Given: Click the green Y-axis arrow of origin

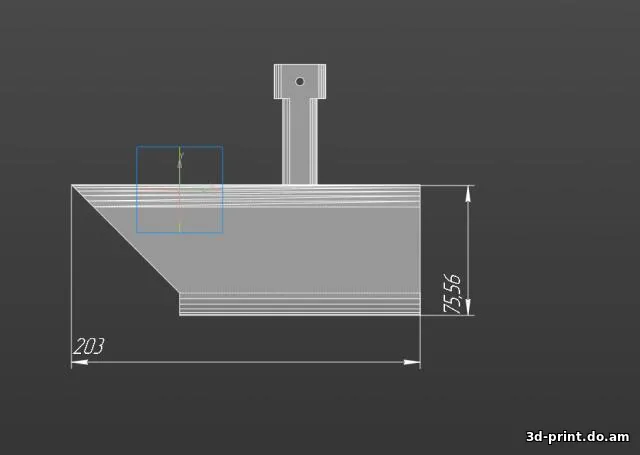Looking at the screenshot, I should [180, 156].
